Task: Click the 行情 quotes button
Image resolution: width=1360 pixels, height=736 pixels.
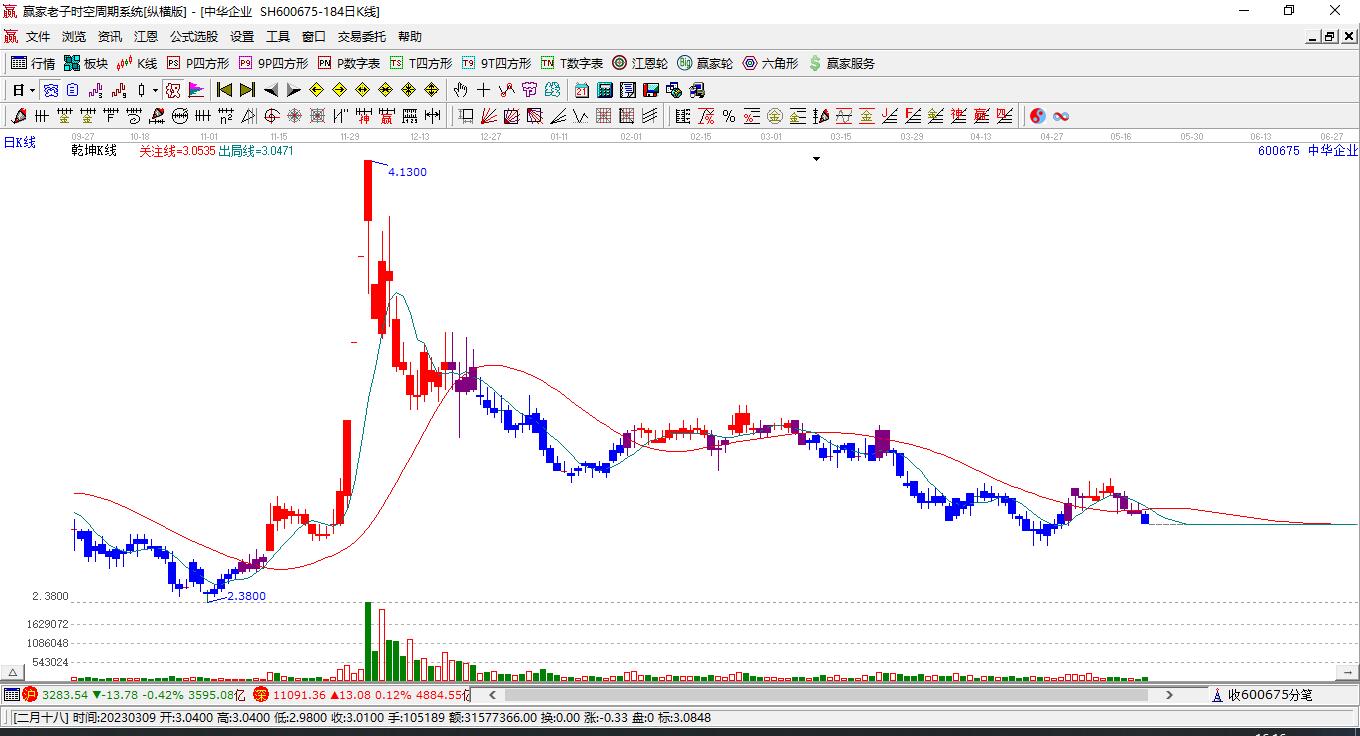Action: coord(33,63)
